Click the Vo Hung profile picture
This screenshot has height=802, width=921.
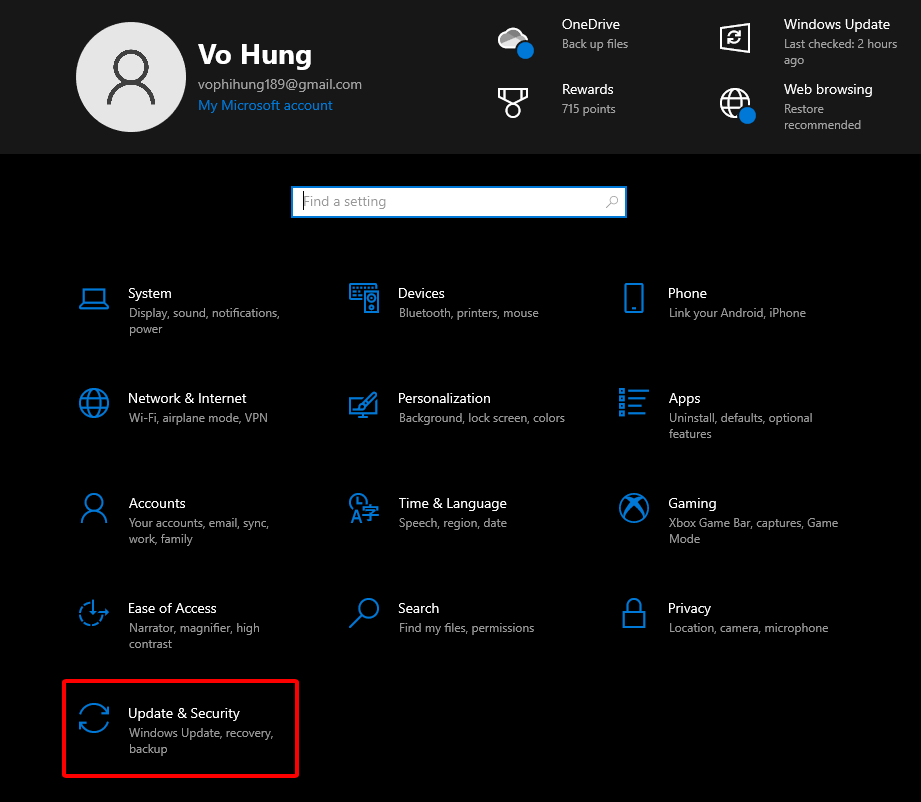point(131,77)
